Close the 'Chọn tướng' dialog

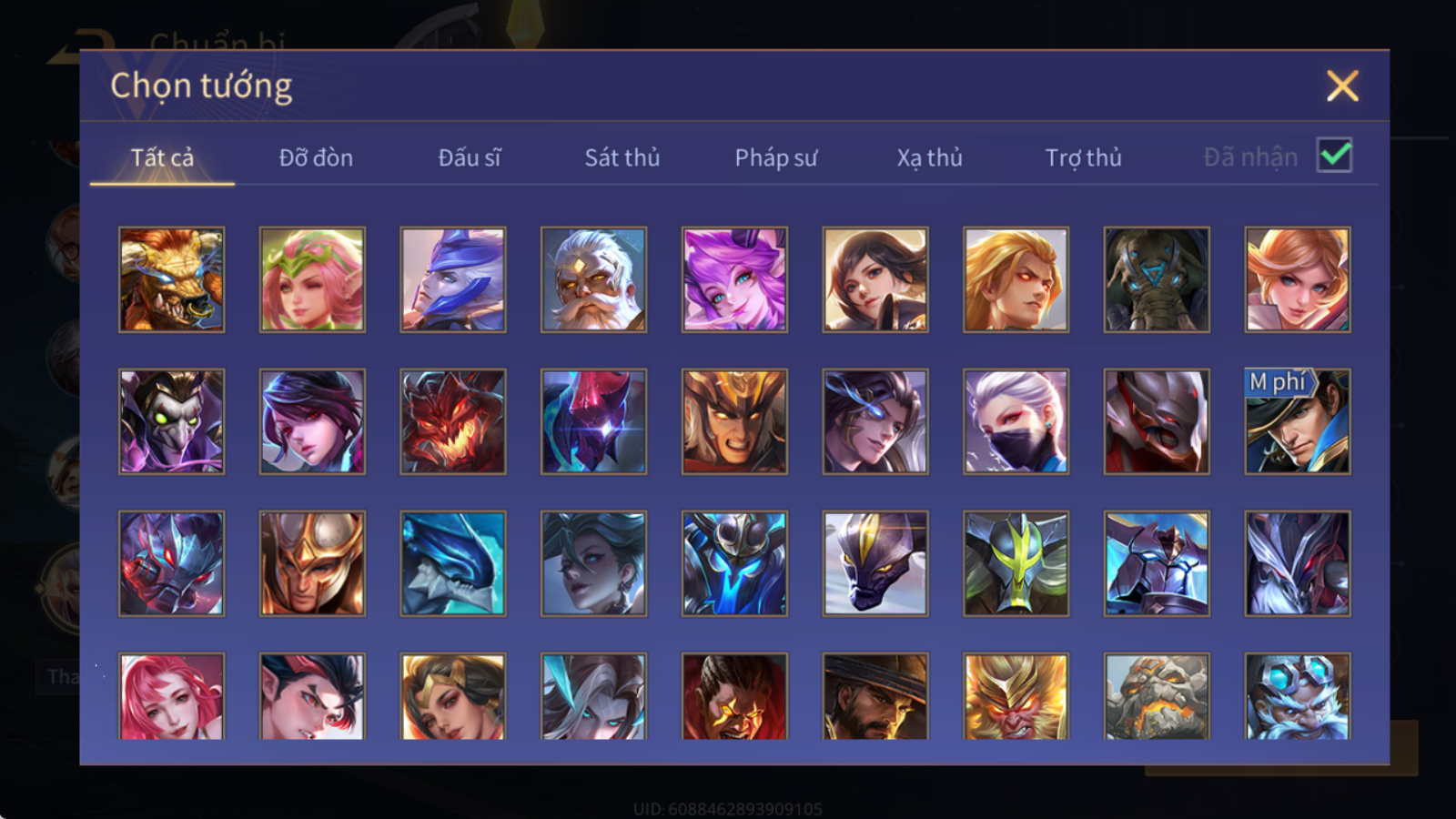point(1342,86)
